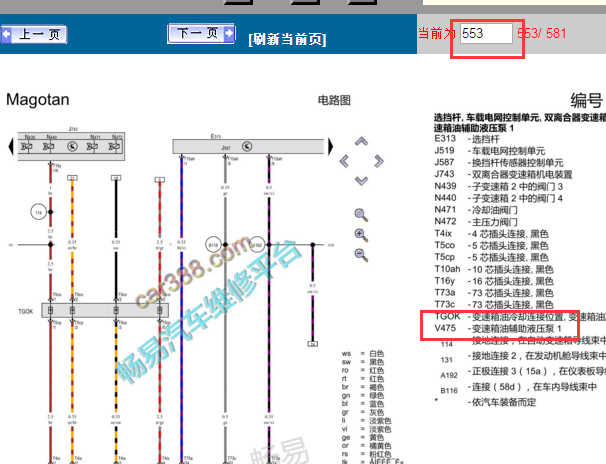Image resolution: width=606 pixels, height=464 pixels.
Task: Select legend entry E313 -选挡杆
Action: 466,139
